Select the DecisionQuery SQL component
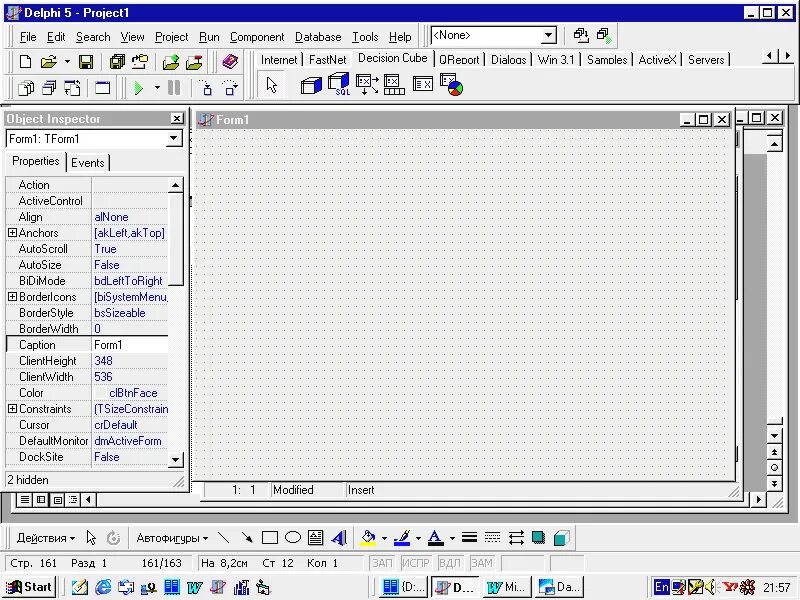Viewport: 800px width, 600px height. pos(339,84)
